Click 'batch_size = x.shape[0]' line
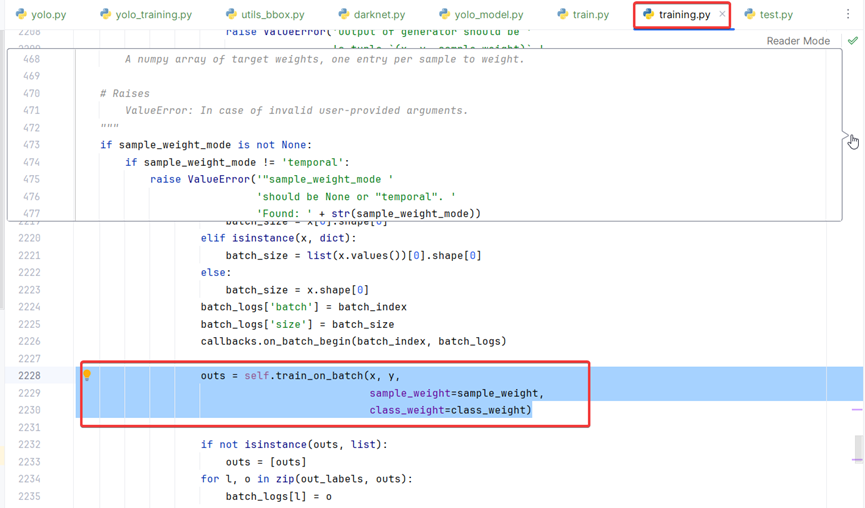This screenshot has width=865, height=508. click(297, 290)
